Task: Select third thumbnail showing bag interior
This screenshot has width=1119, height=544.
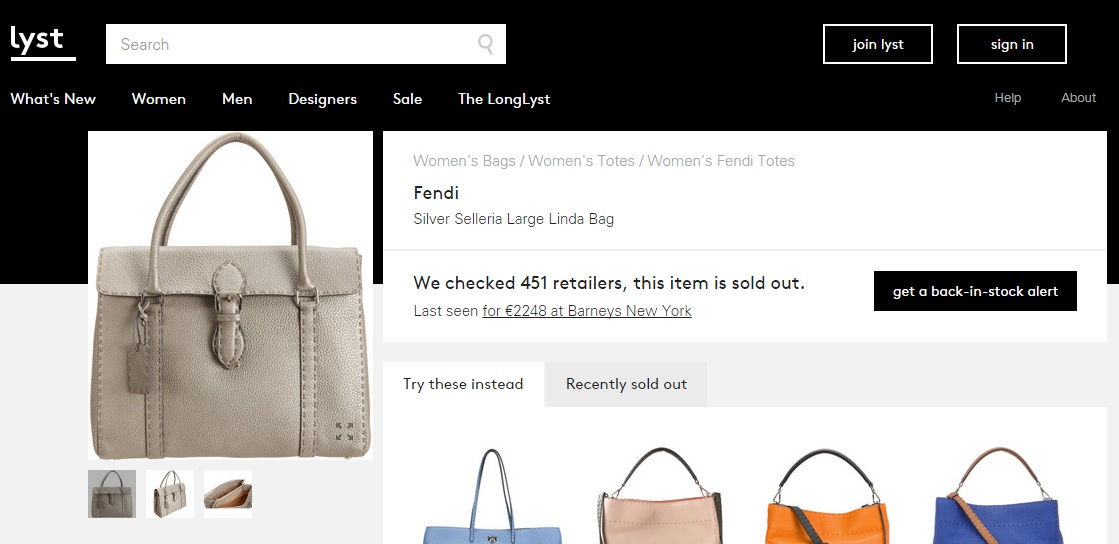Action: tap(228, 494)
